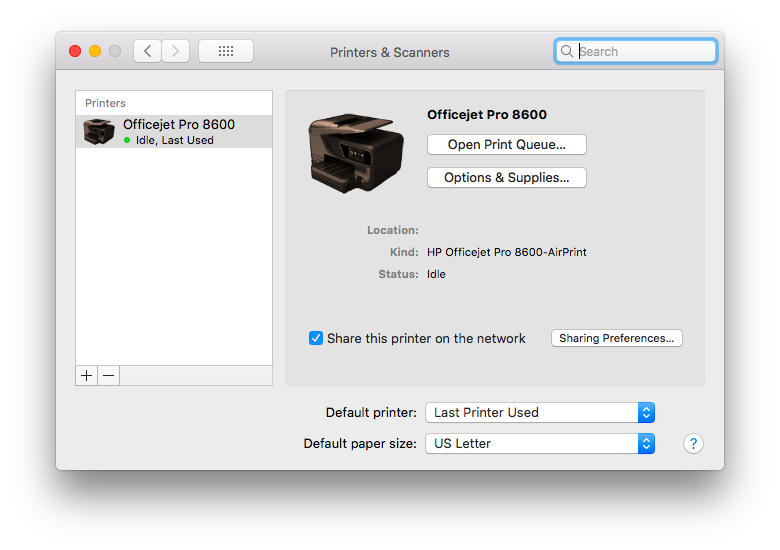
Task: Click the Printers list header
Action: pyautogui.click(x=105, y=103)
